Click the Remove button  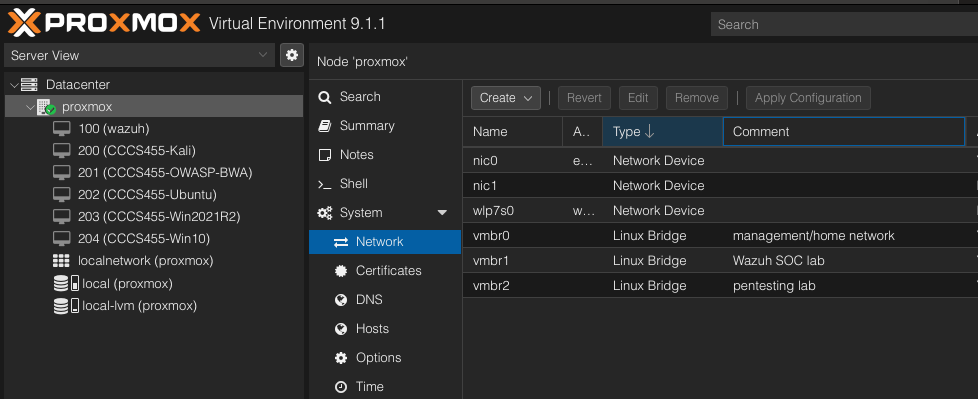[697, 98]
